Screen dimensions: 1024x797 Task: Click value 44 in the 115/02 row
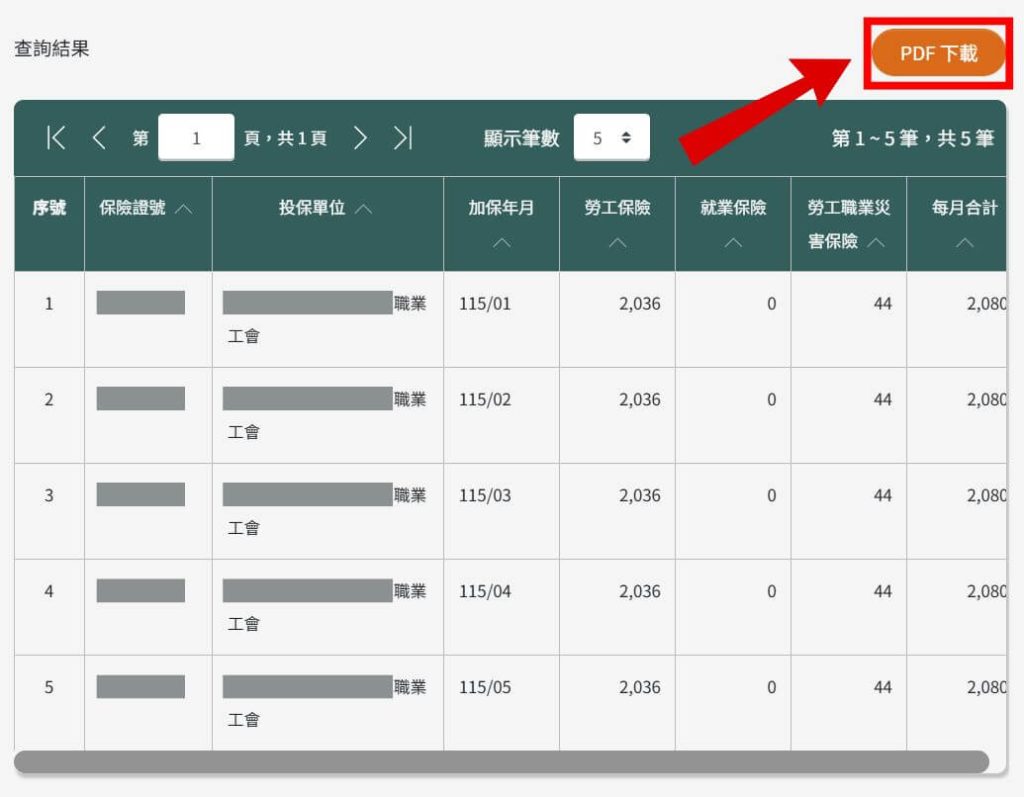(882, 400)
